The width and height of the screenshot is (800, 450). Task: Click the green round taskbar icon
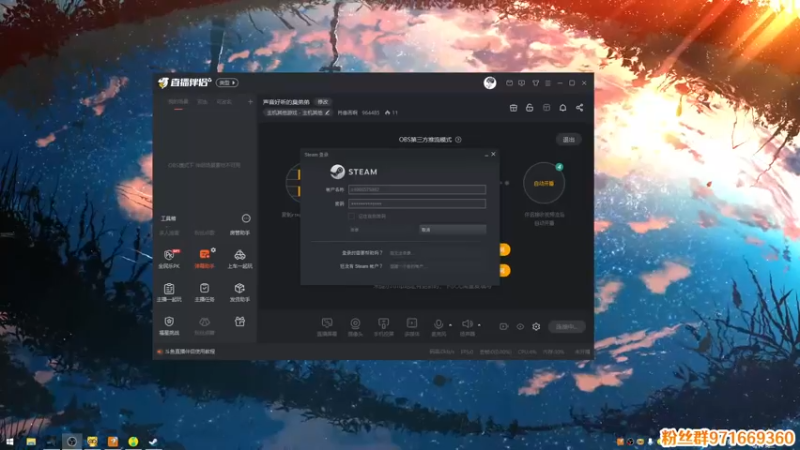coord(133,442)
